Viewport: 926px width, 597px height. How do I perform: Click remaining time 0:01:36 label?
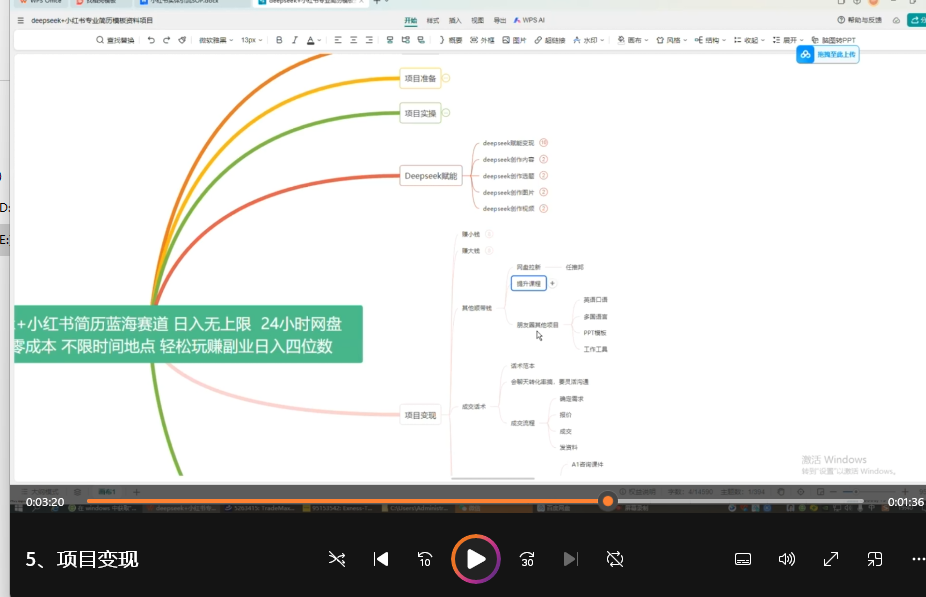pos(905,502)
